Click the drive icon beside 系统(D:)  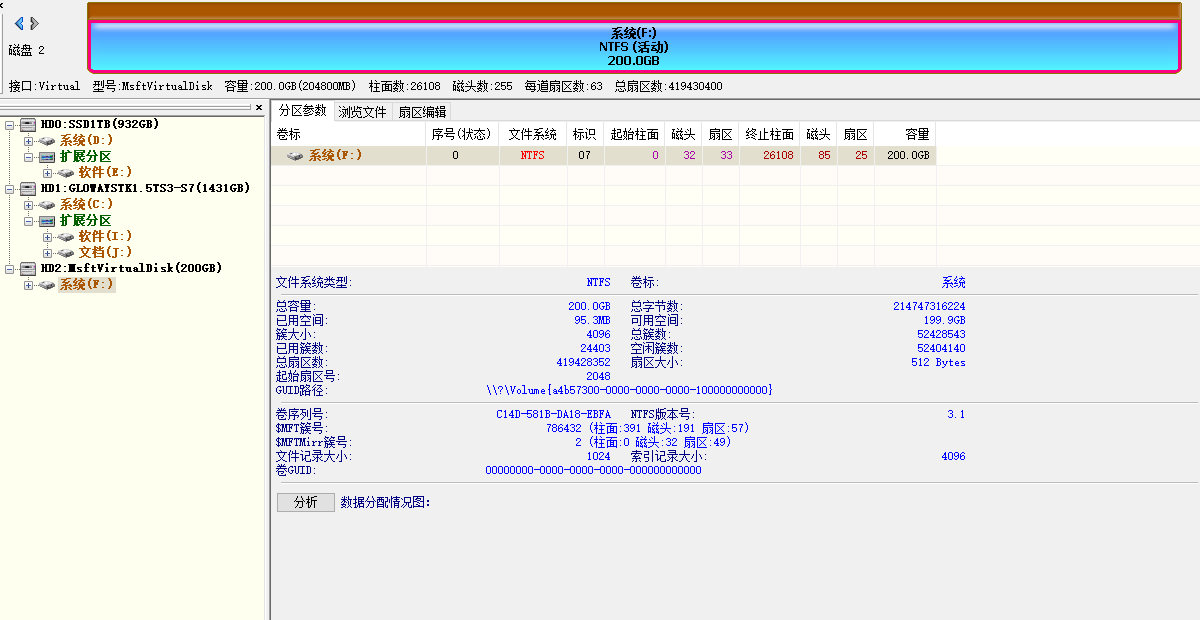(x=48, y=141)
